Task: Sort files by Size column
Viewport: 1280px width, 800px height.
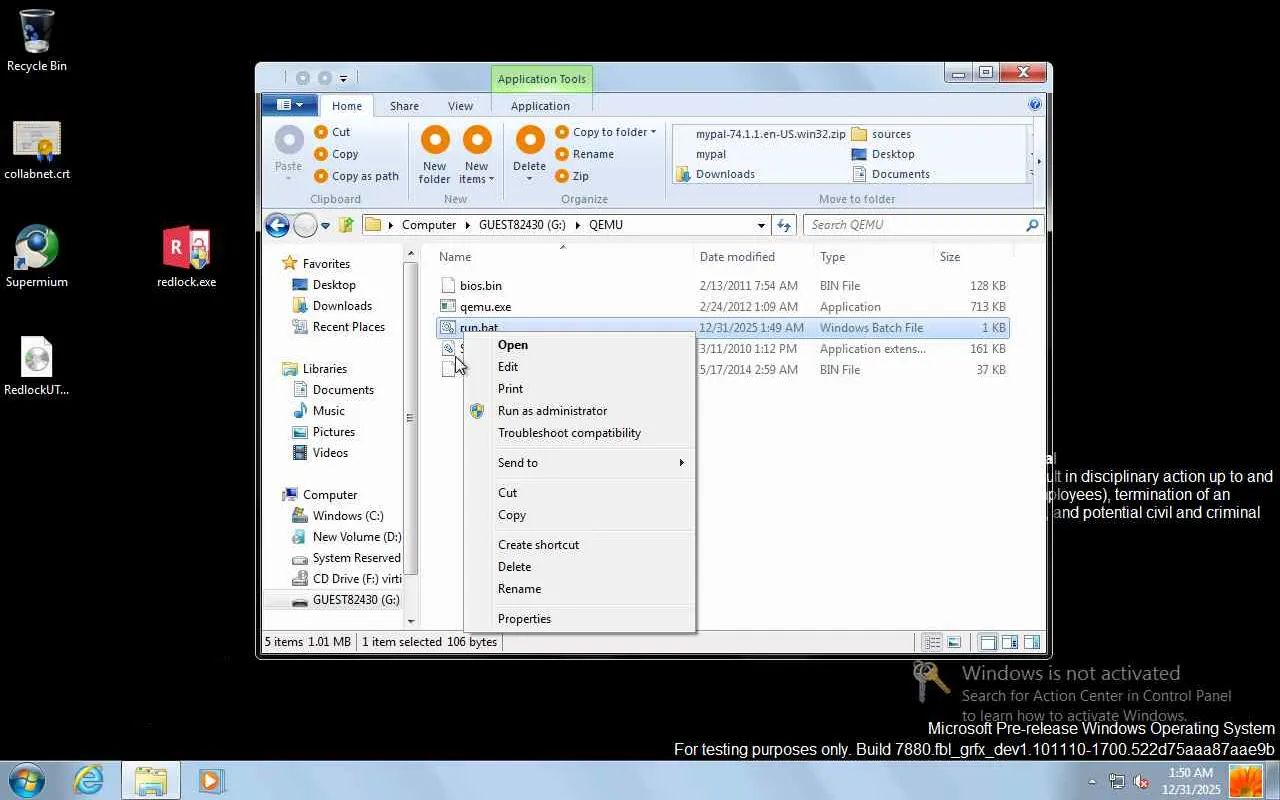Action: [950, 257]
